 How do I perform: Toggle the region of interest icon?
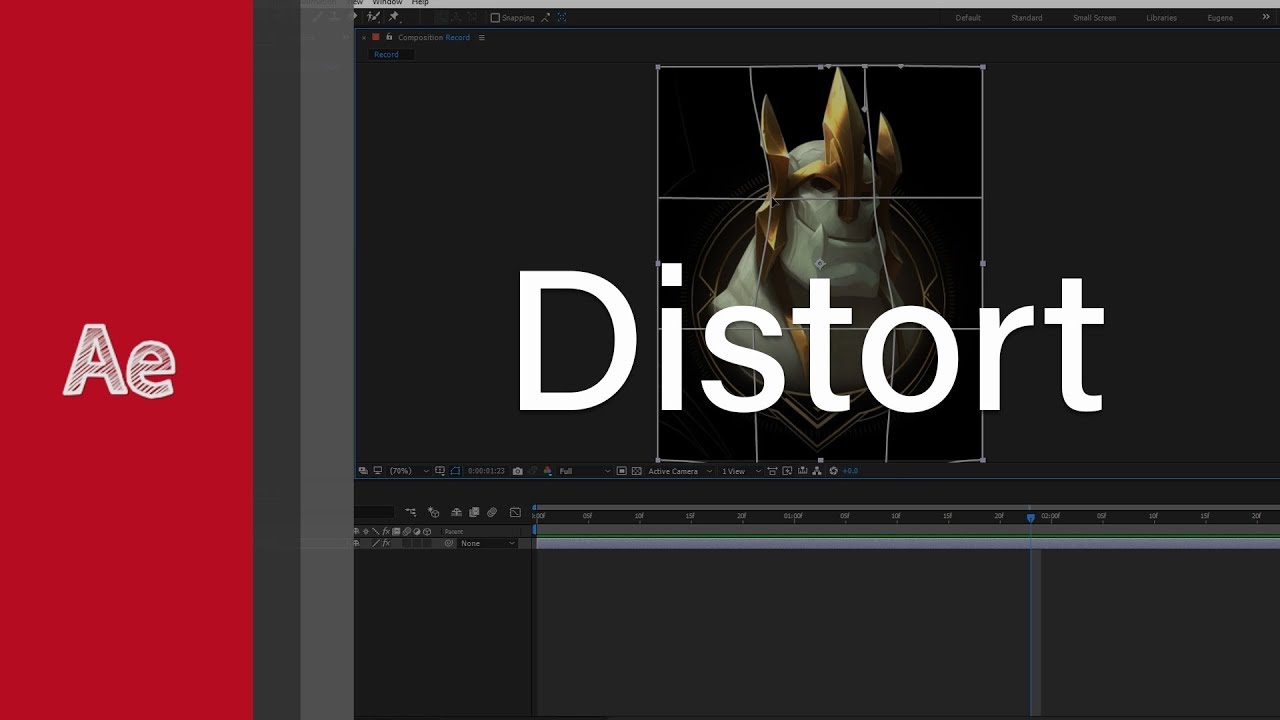622,471
